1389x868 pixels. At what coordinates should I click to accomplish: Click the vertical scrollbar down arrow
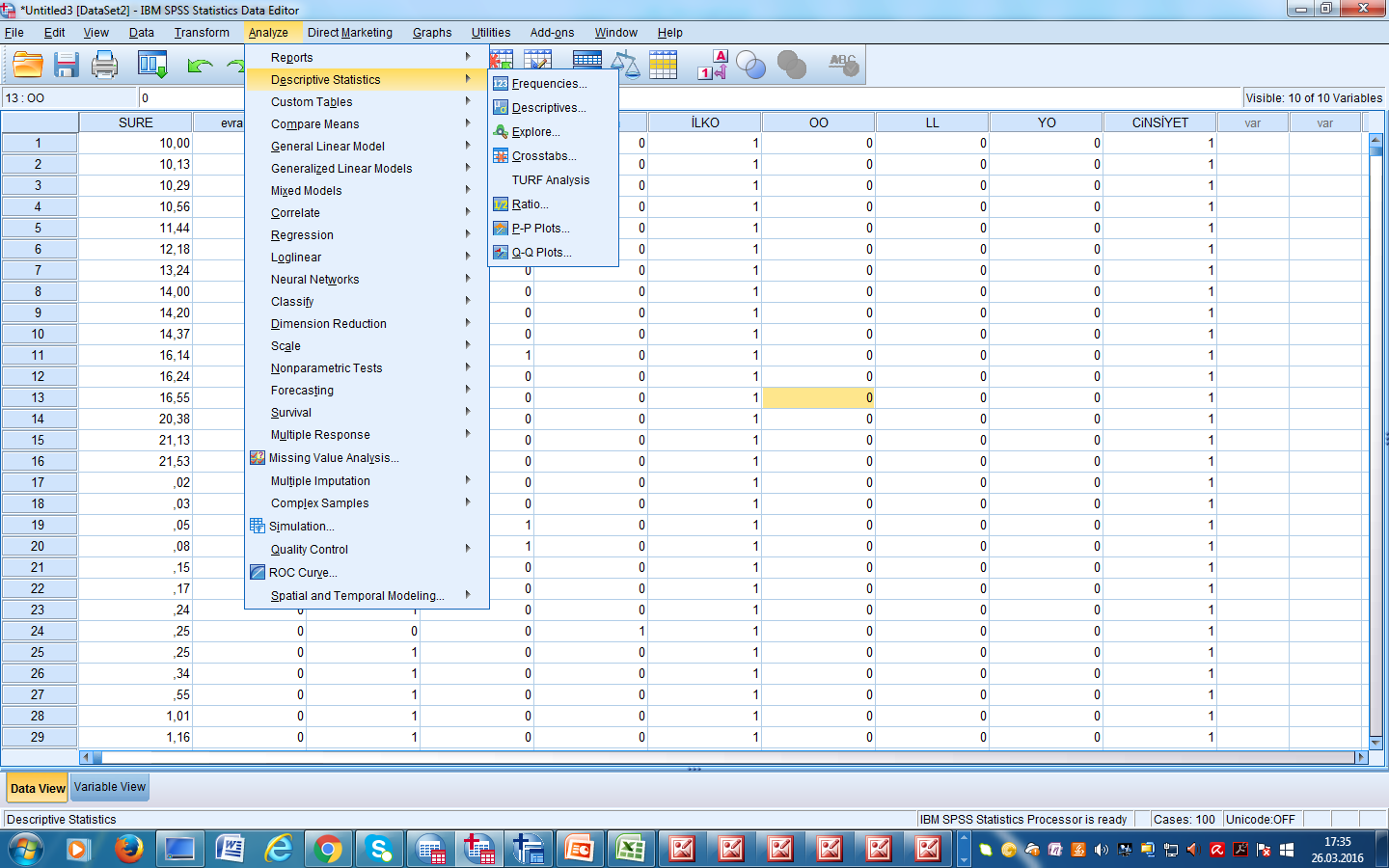coord(1376,743)
